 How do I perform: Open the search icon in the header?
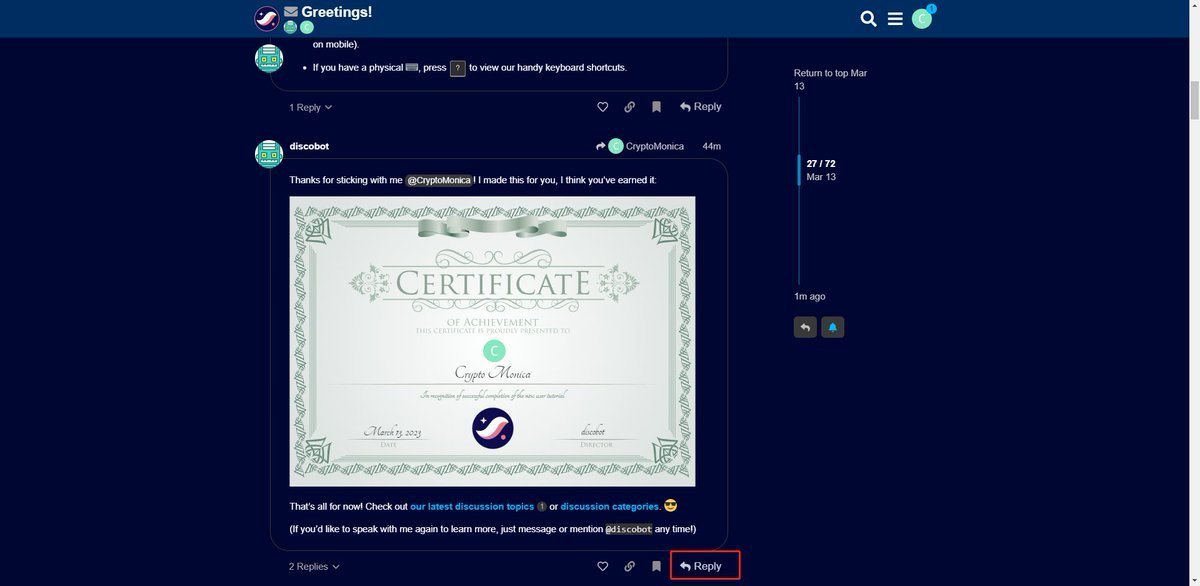[868, 19]
